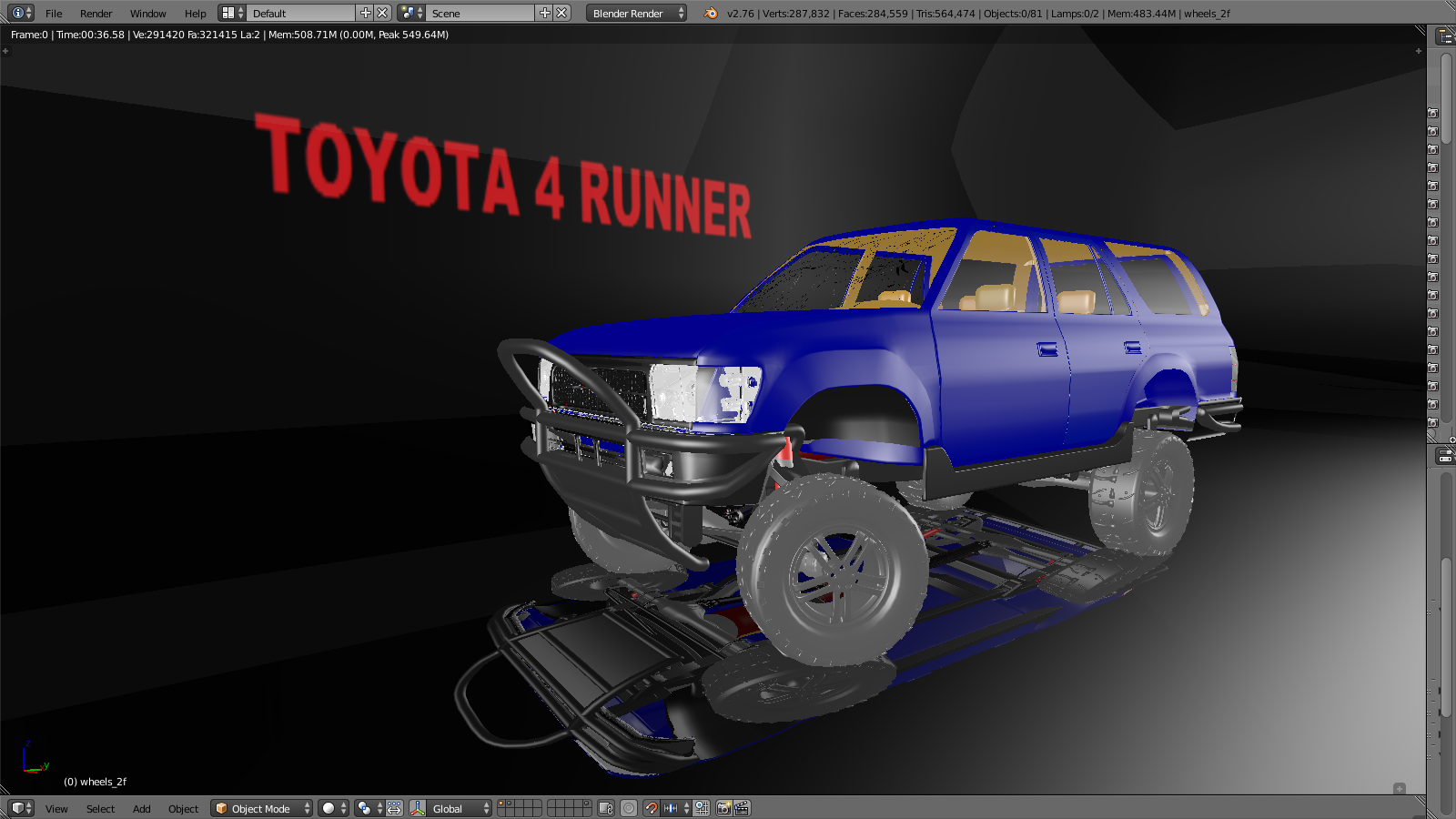Open the File menu
The height and width of the screenshot is (819, 1456).
(x=54, y=14)
